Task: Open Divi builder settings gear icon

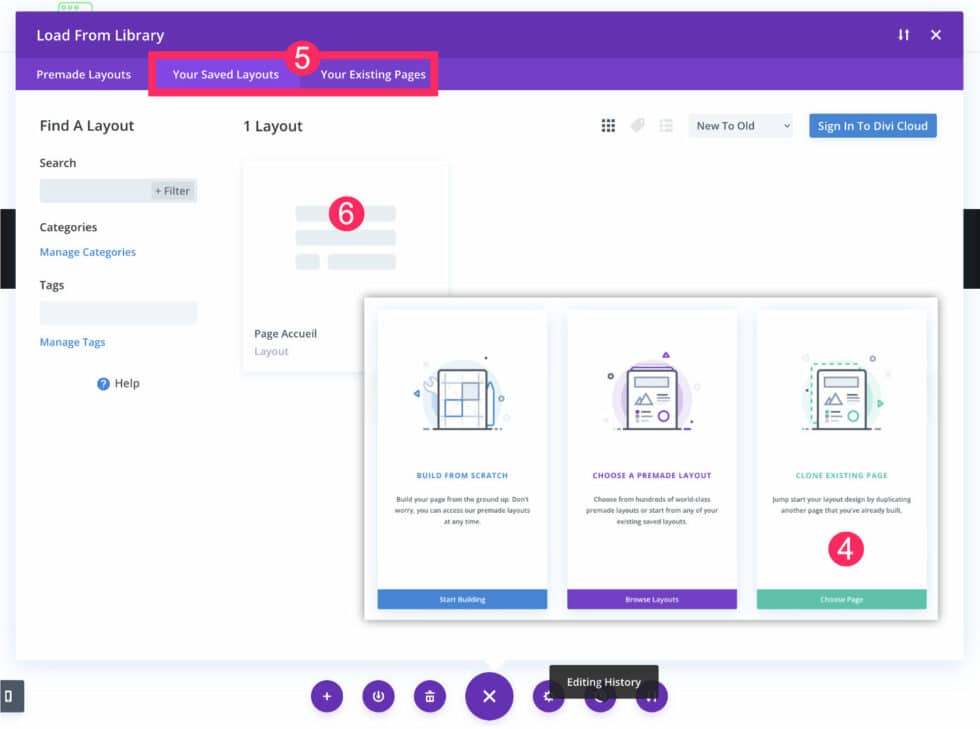Action: (548, 696)
